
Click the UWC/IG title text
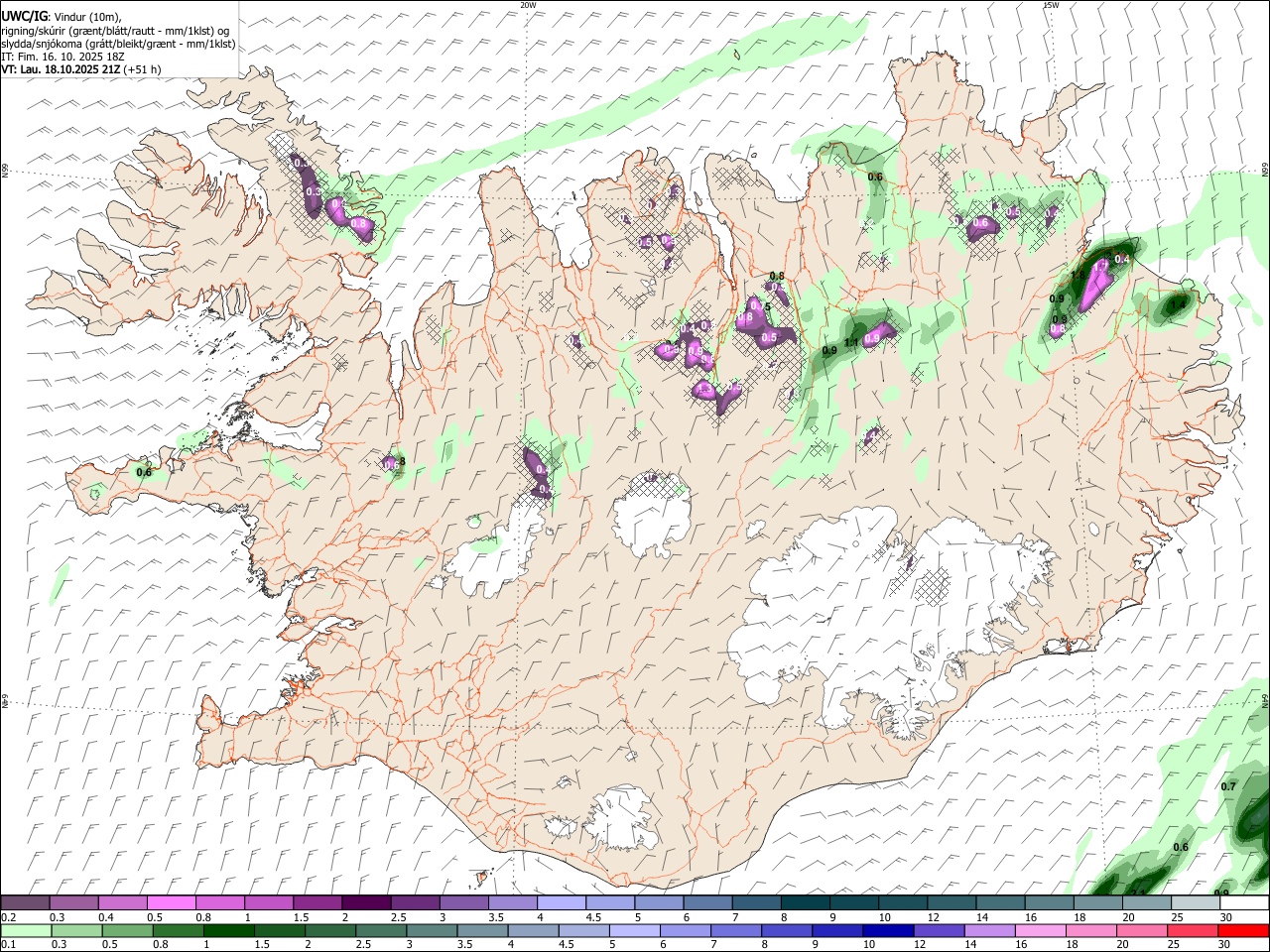tap(24, 15)
